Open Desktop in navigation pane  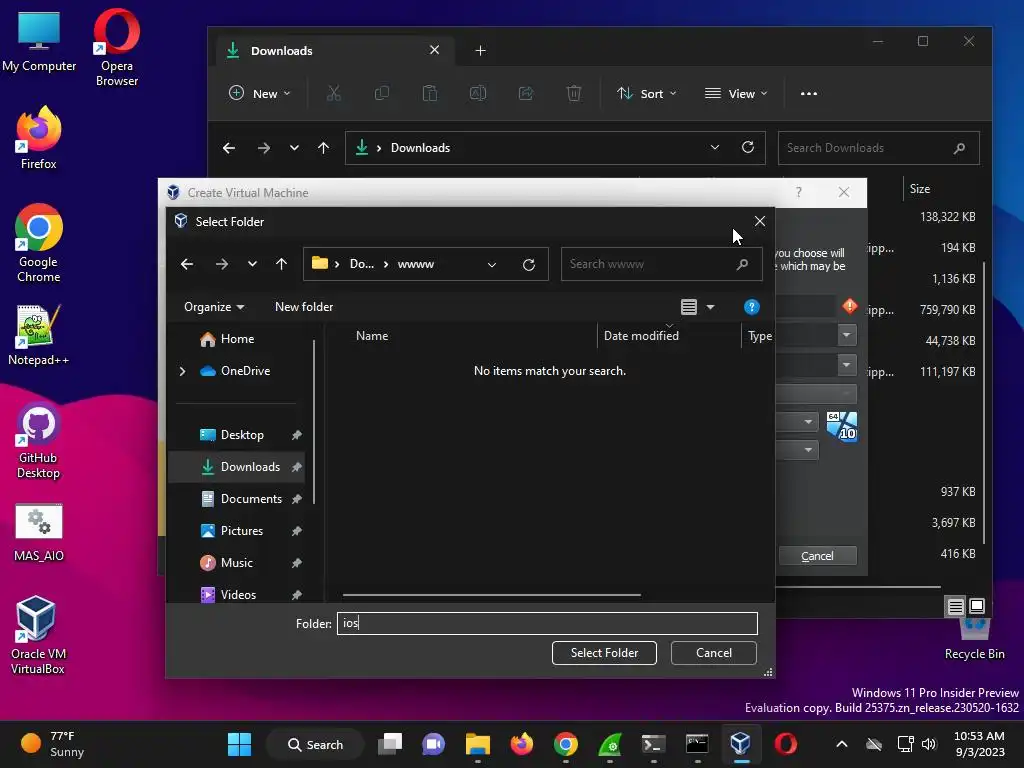point(236,435)
